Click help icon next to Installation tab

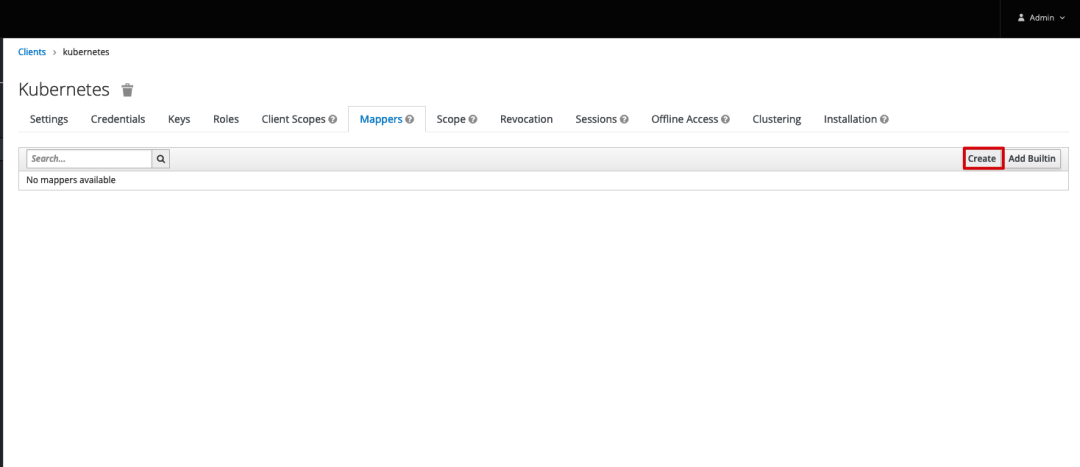pyautogui.click(x=884, y=119)
